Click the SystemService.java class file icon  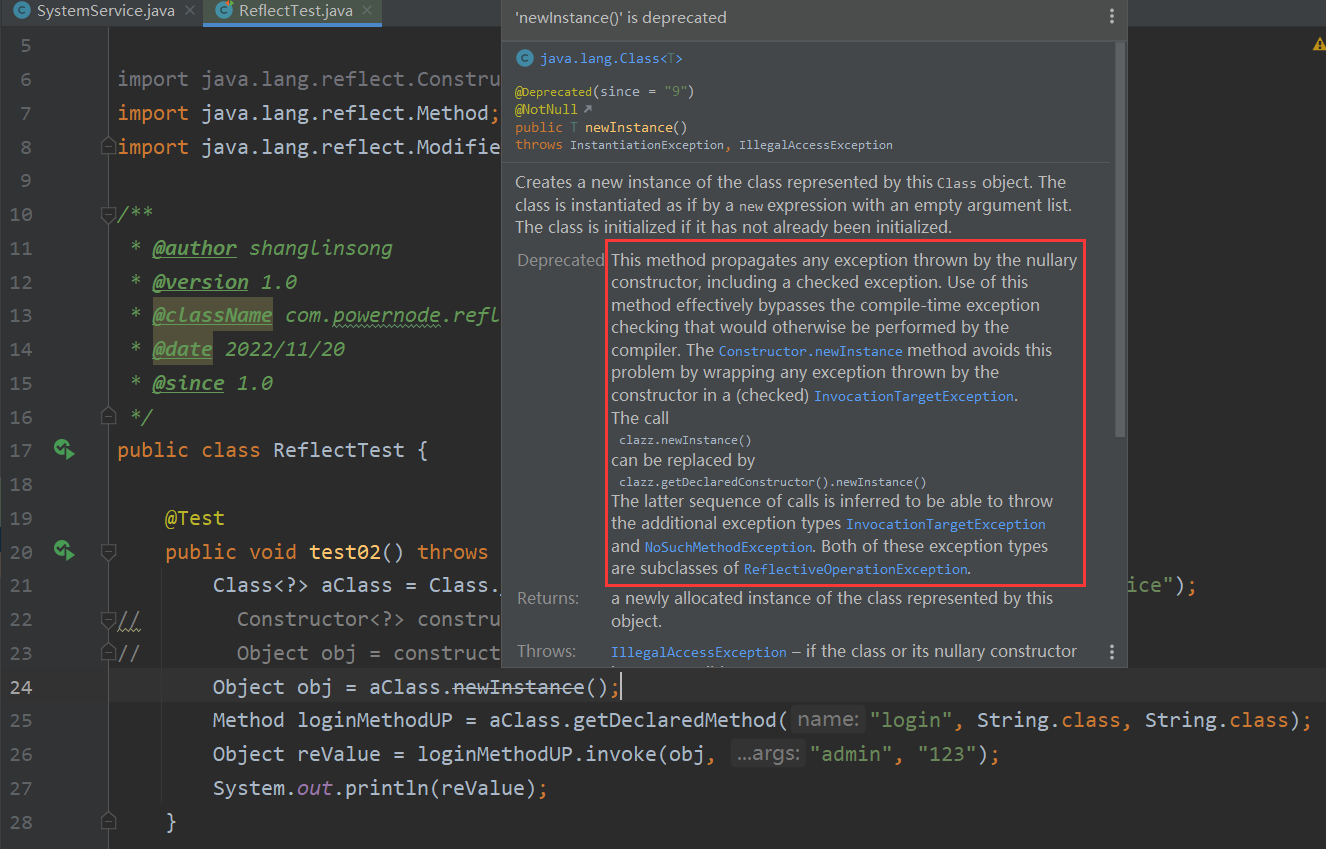coord(22,12)
